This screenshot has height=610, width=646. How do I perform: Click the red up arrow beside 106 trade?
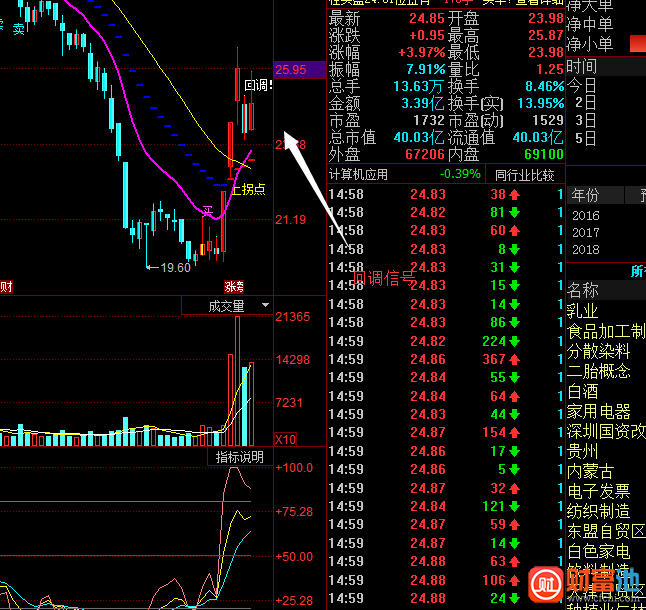[x=514, y=580]
